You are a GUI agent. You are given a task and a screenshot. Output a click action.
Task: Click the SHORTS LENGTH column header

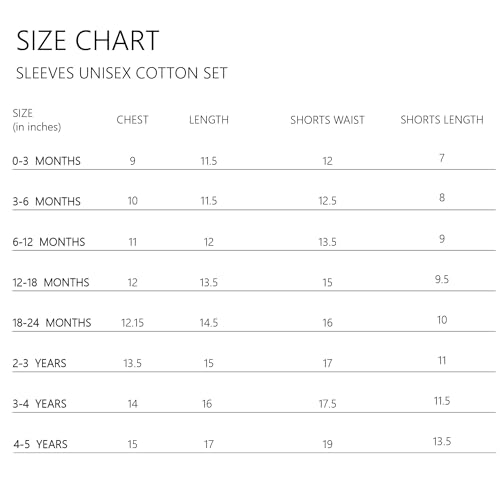click(442, 120)
